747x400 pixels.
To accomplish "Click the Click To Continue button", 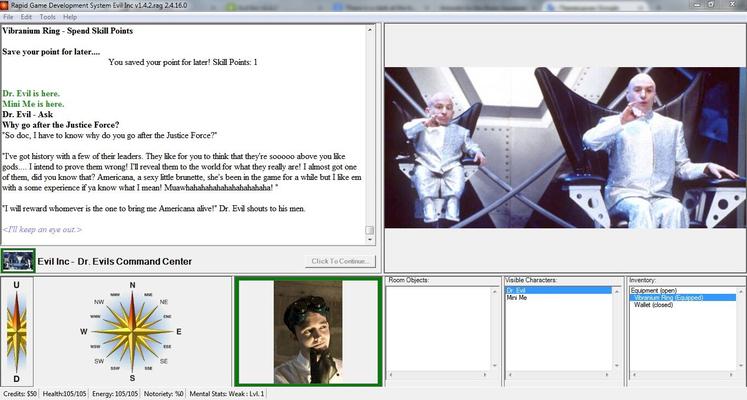I will coord(340,261).
